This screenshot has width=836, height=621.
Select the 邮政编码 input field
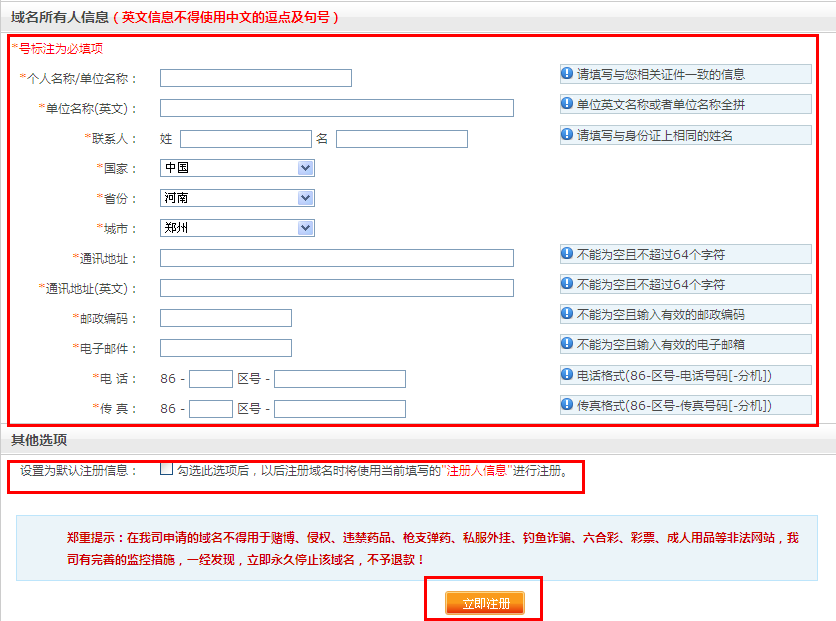[x=226, y=318]
